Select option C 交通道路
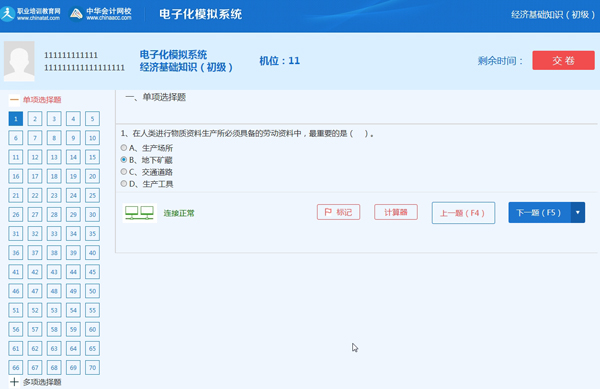Screen dimensions: 600x389 coord(124,172)
